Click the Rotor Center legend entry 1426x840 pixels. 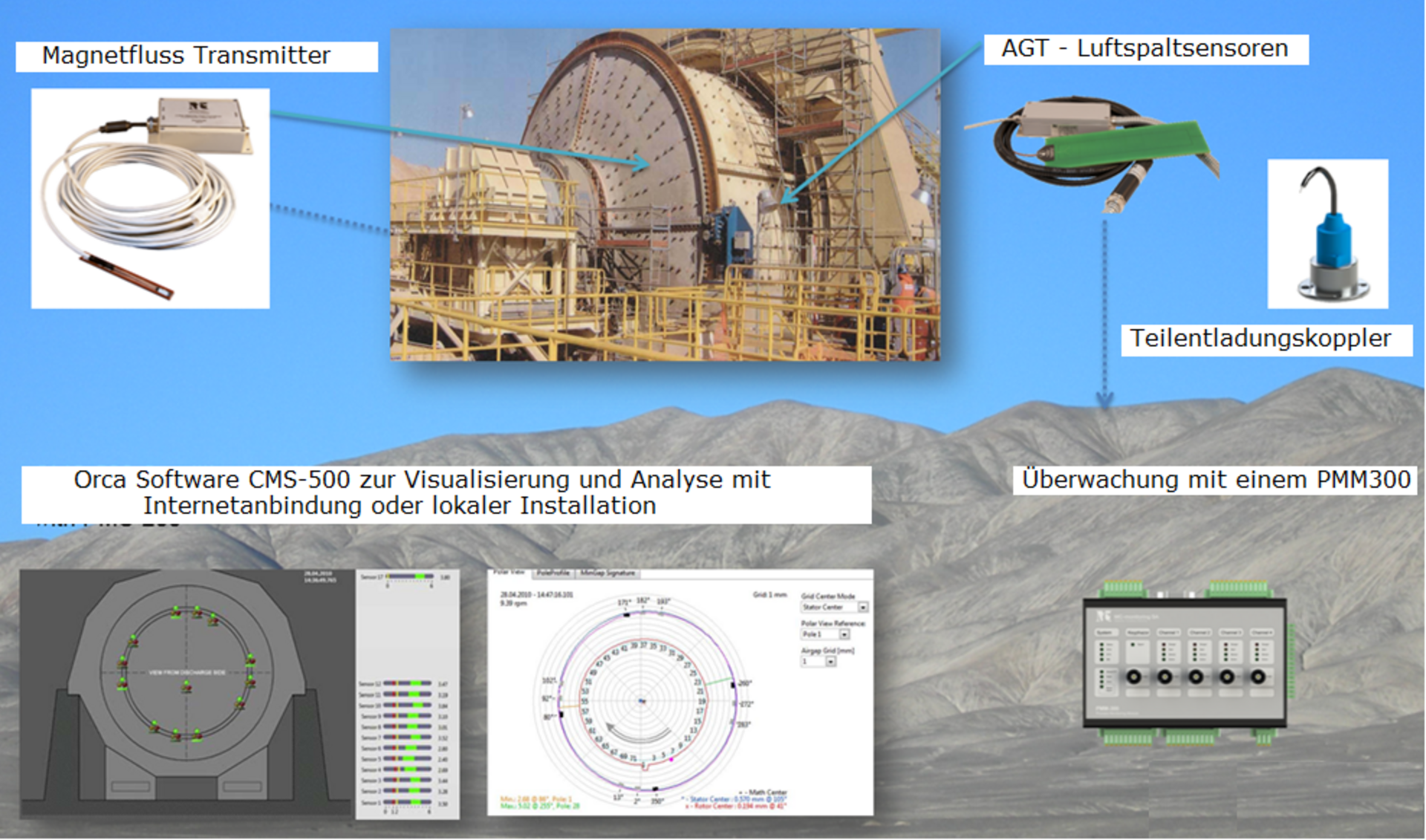pos(736,807)
